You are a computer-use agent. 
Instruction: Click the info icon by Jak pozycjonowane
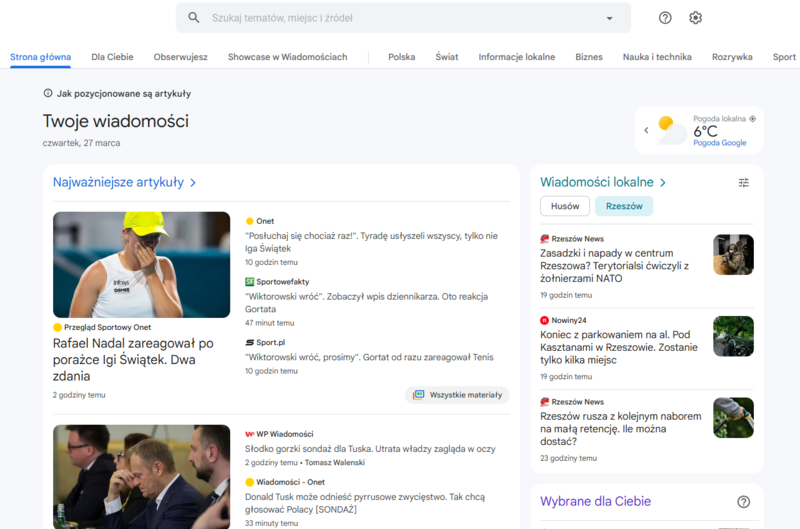(48, 94)
